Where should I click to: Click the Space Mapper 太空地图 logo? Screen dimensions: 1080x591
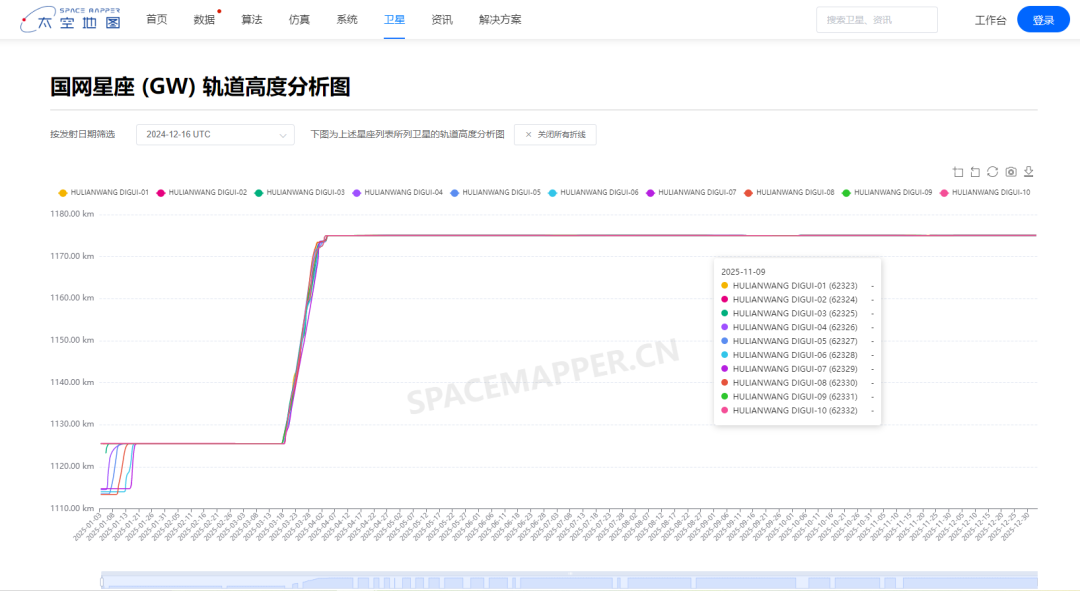[71, 19]
